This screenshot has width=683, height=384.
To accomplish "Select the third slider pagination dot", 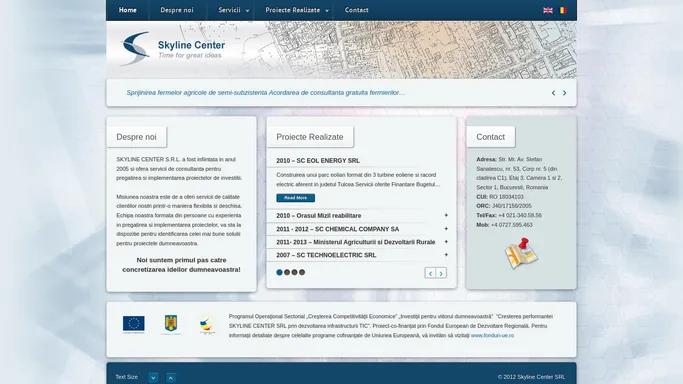I will (x=294, y=272).
